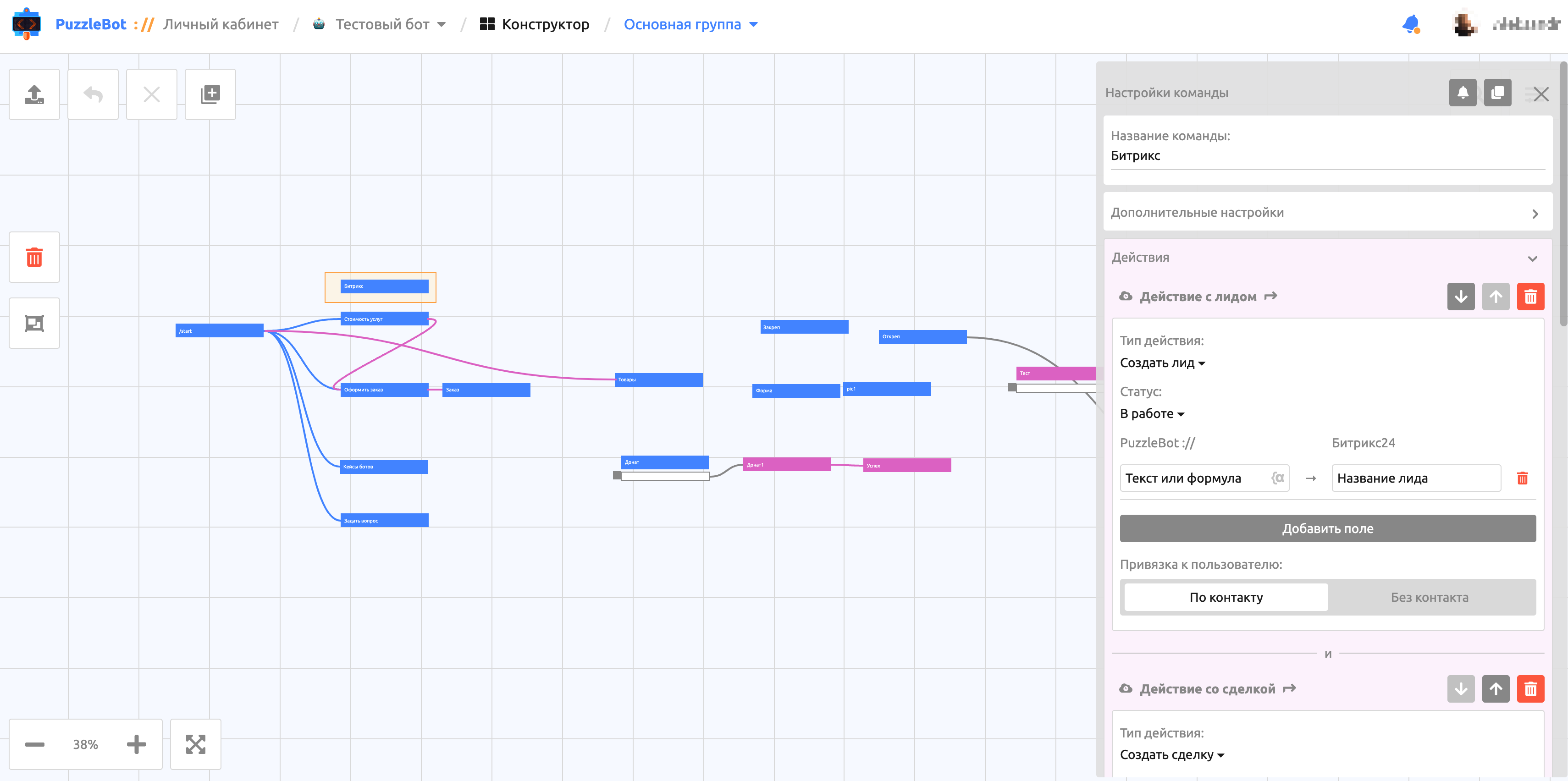
Task: Go to 'Личный кабинет' link
Action: (x=221, y=24)
